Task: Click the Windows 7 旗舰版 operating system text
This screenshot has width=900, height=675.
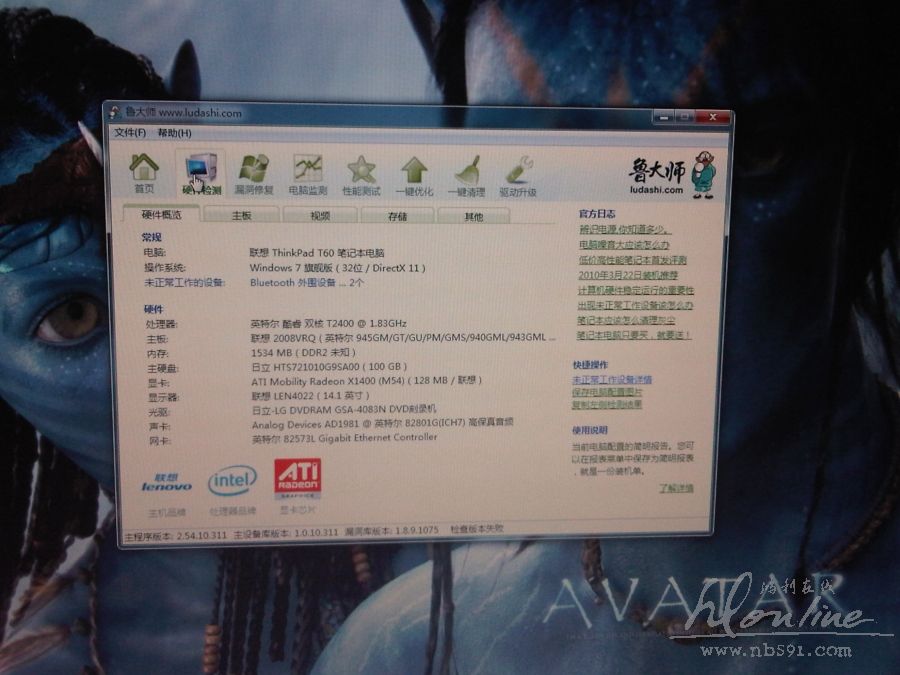Action: [338, 267]
